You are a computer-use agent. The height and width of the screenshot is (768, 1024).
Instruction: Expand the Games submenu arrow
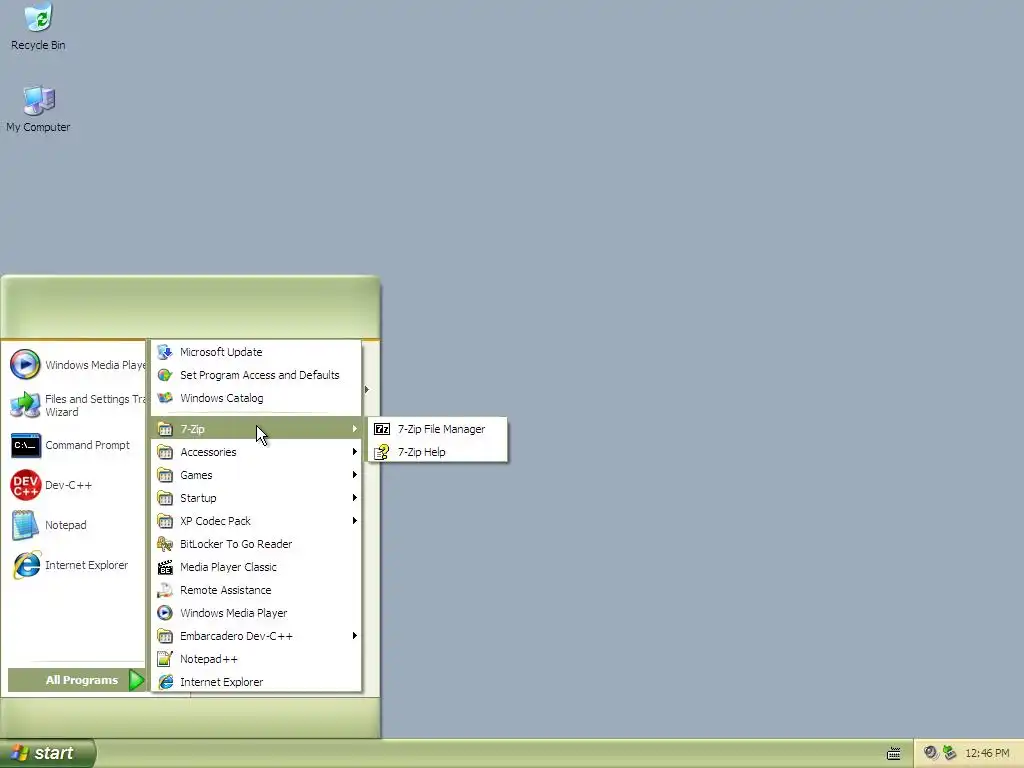click(355, 475)
